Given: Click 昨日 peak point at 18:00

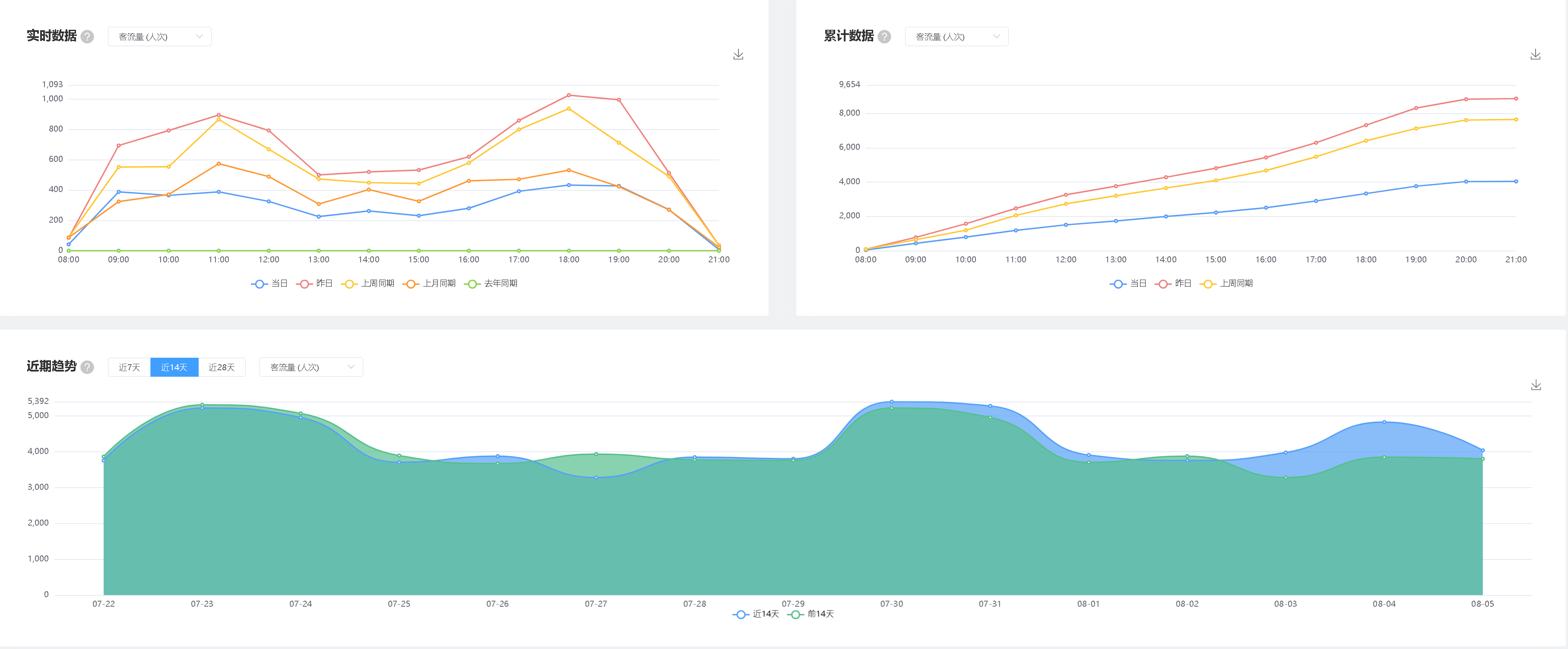Looking at the screenshot, I should [569, 95].
